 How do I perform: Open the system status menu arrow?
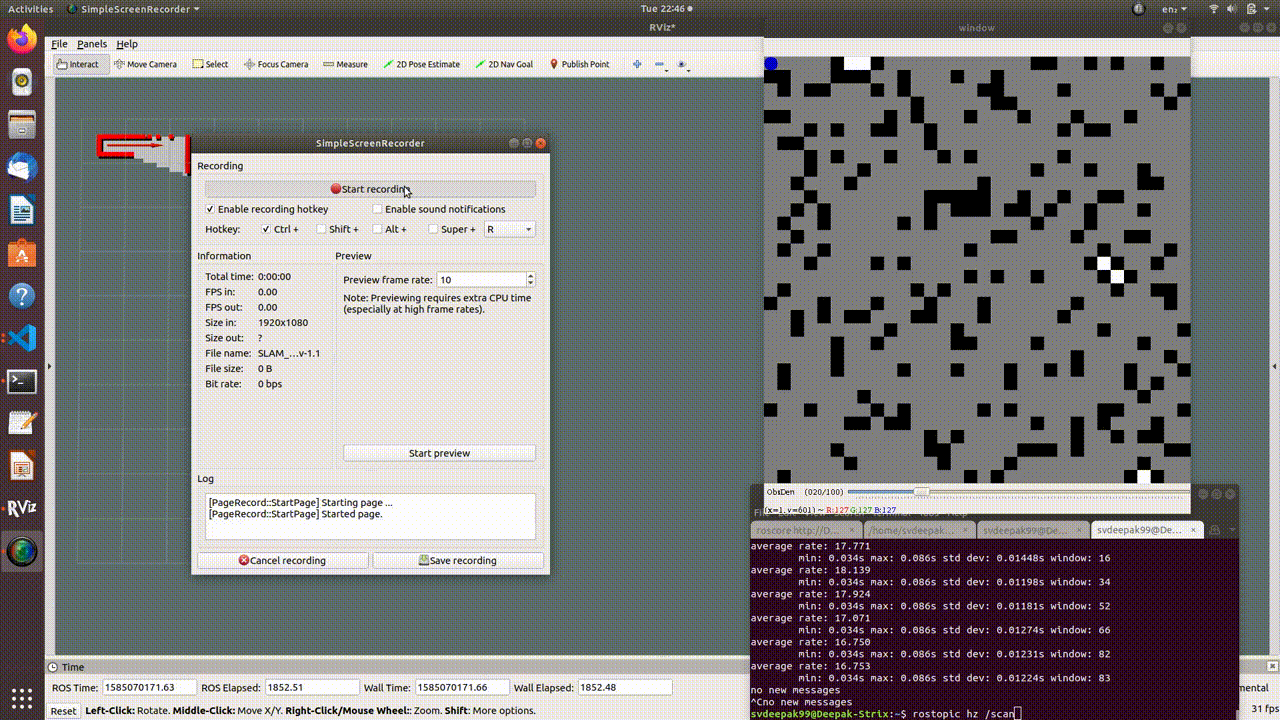[x=1266, y=9]
